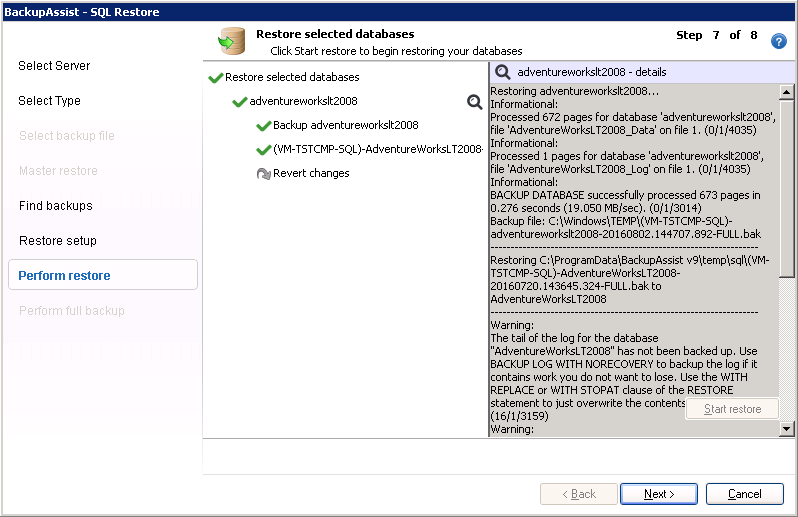Click the 'Step 7 of 8' indicator
The image size is (798, 517).
[717, 35]
